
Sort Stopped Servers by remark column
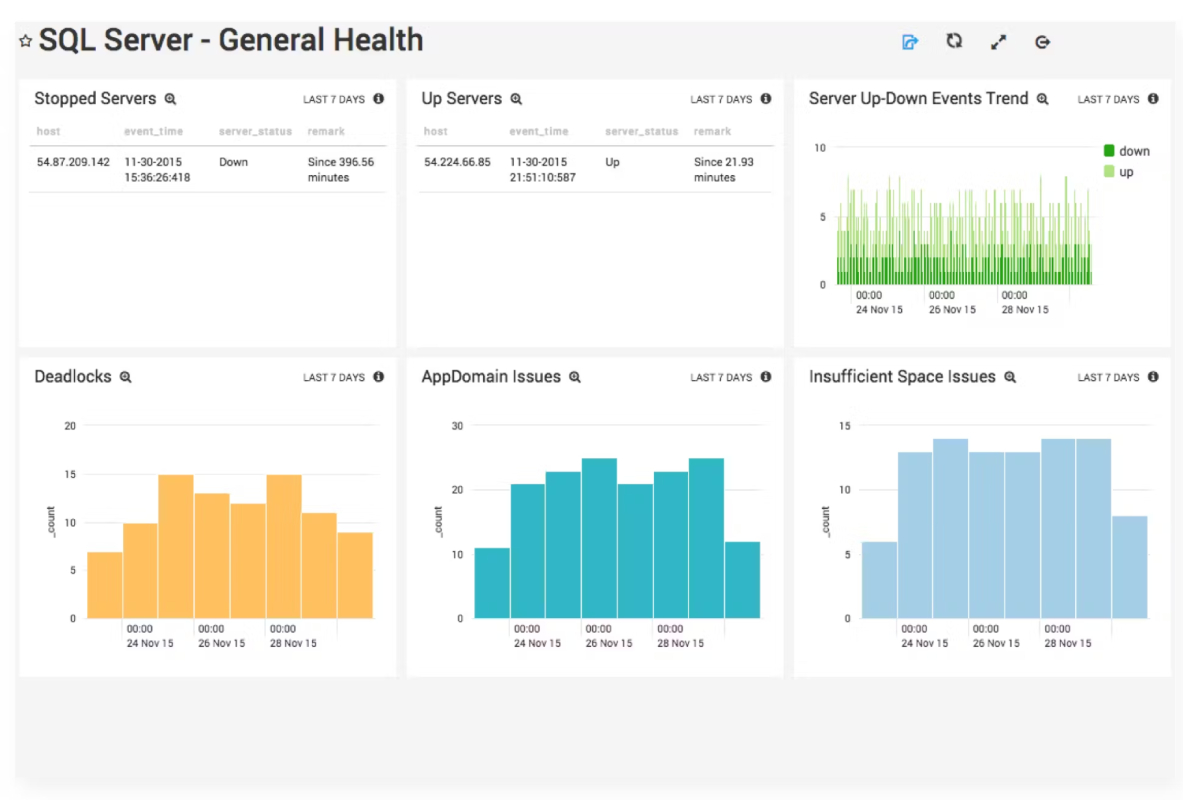[x=326, y=131]
